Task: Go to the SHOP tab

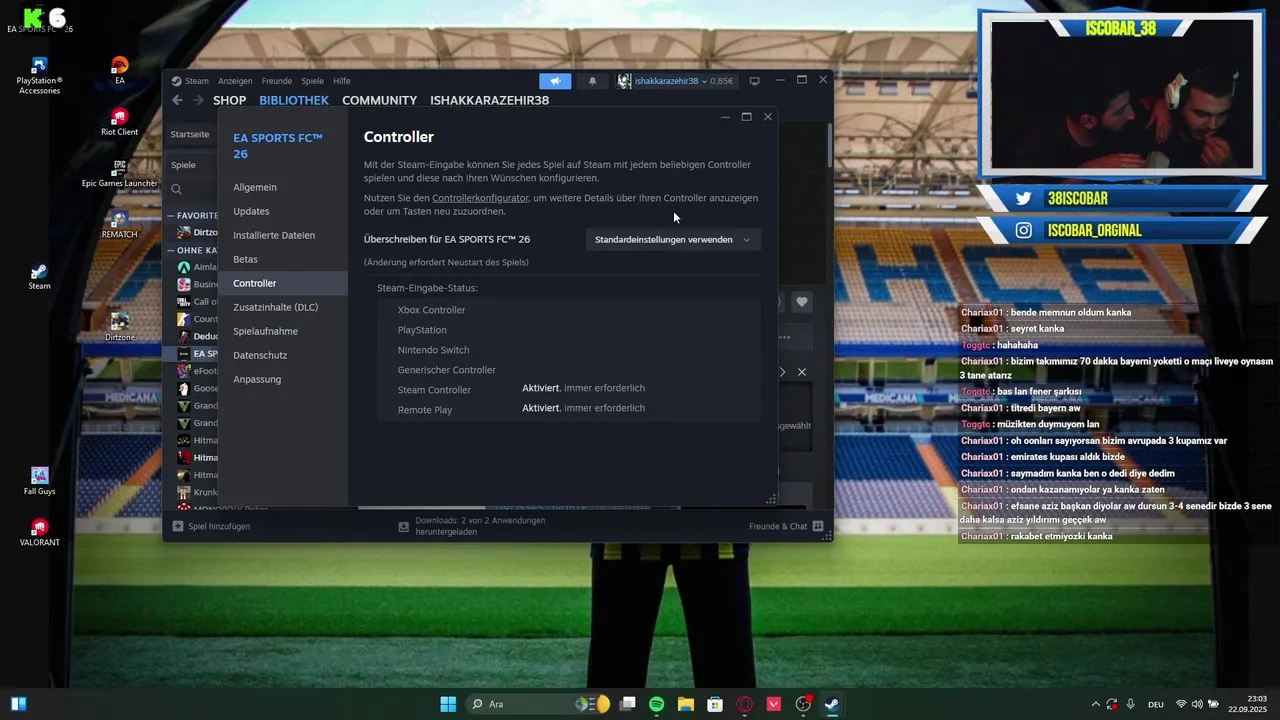Action: (229, 100)
